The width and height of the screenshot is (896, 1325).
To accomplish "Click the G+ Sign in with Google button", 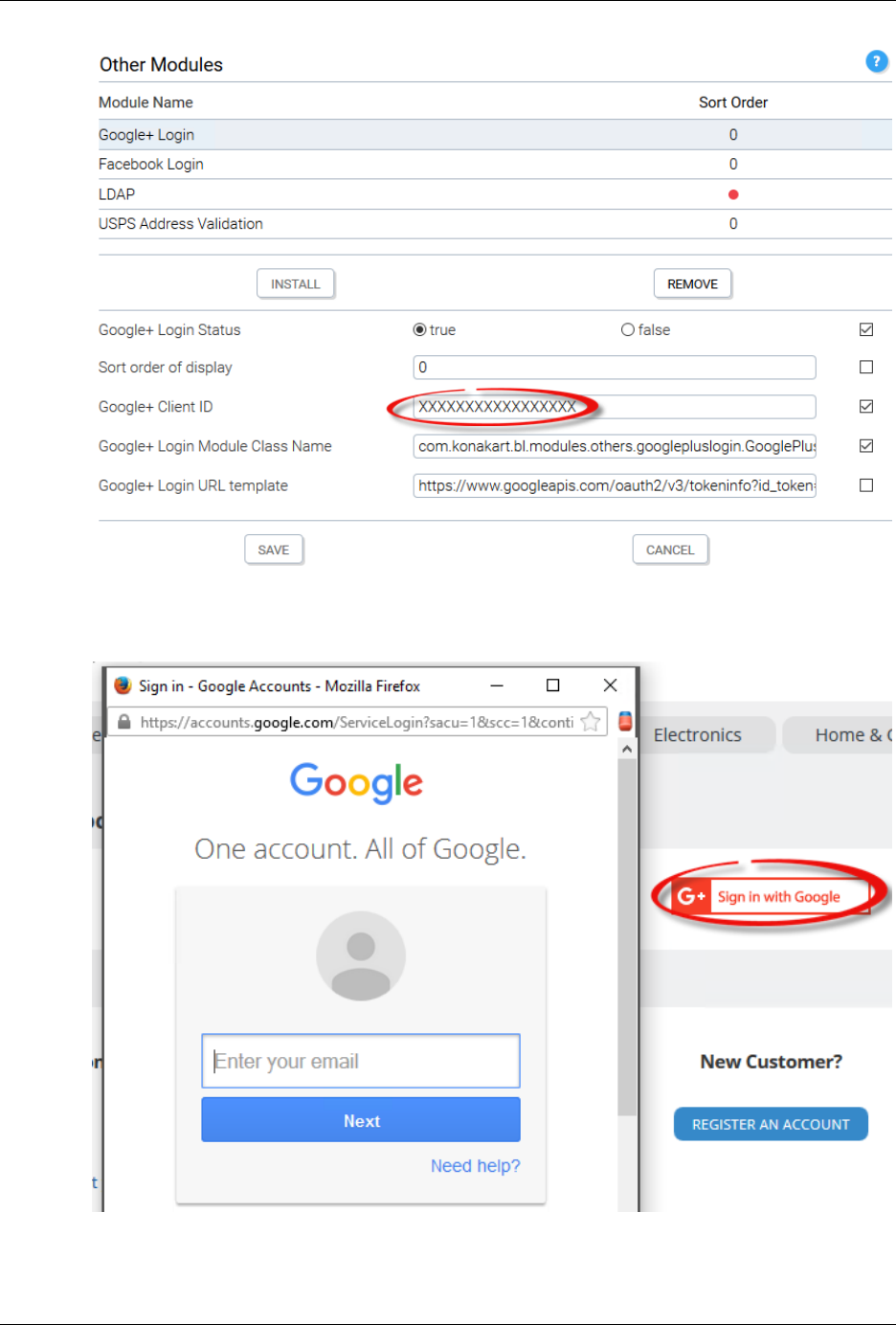I will [x=772, y=897].
